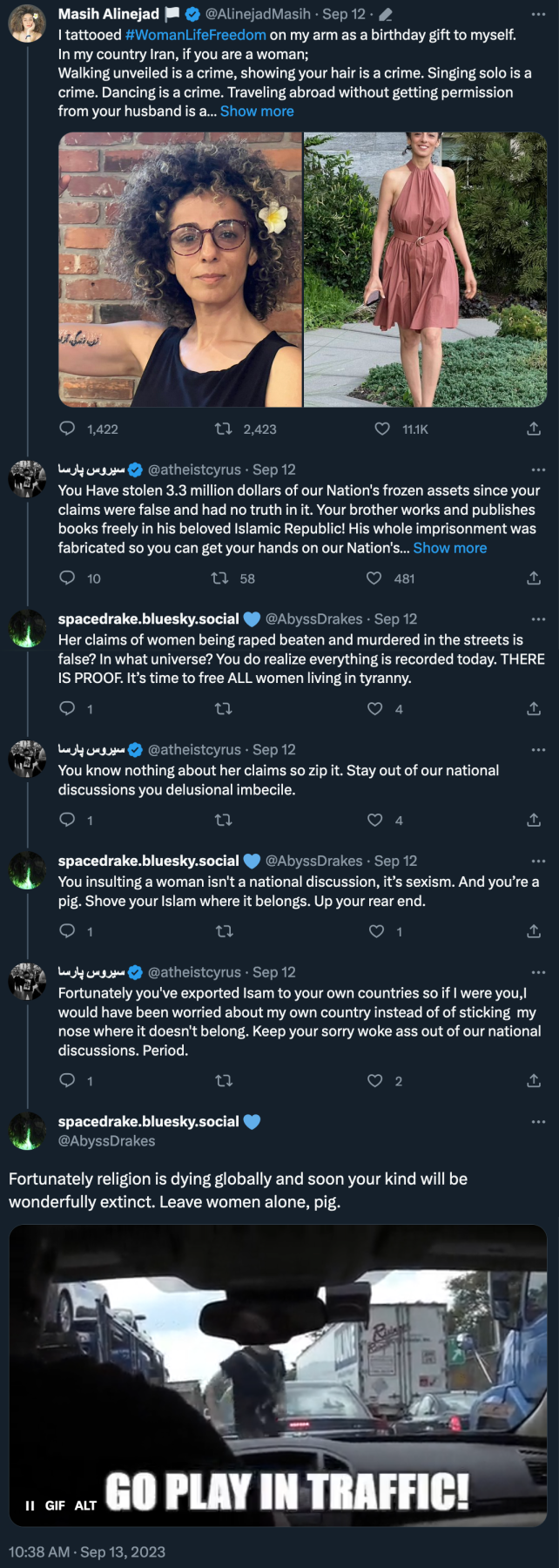Like the tweet with 11.1K likes
The height and width of the screenshot is (1568, 559).
[382, 429]
